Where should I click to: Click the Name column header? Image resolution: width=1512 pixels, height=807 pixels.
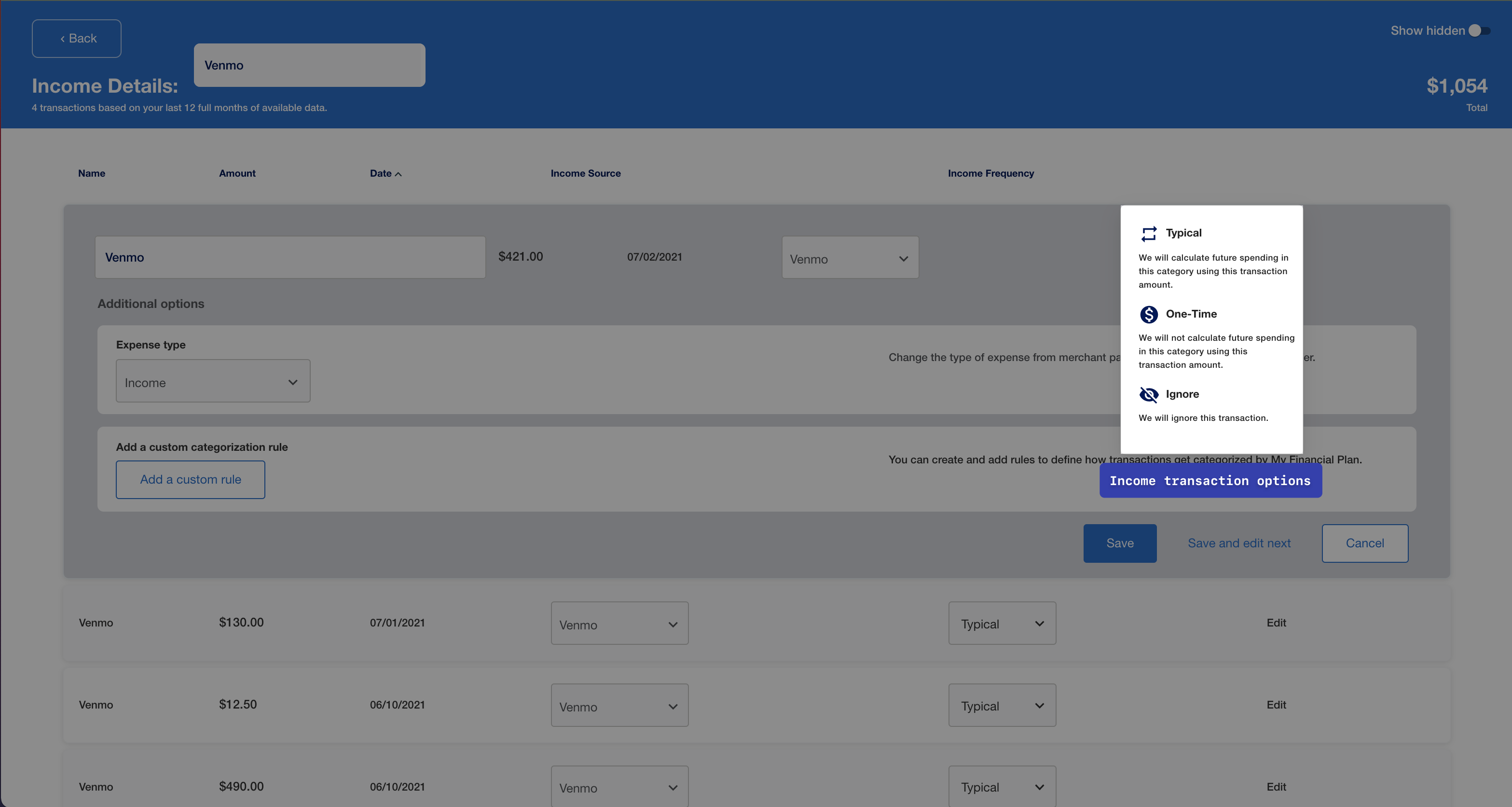[x=92, y=173]
